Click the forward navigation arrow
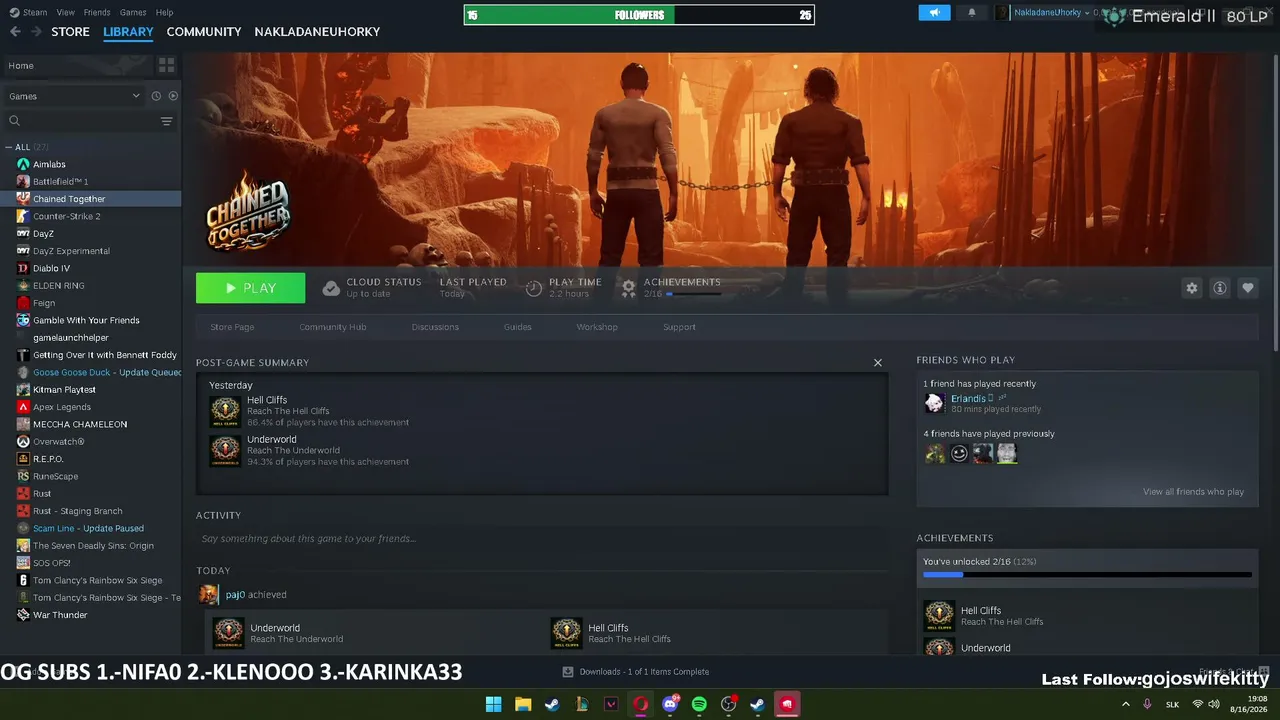The image size is (1280, 720). click(x=36, y=32)
